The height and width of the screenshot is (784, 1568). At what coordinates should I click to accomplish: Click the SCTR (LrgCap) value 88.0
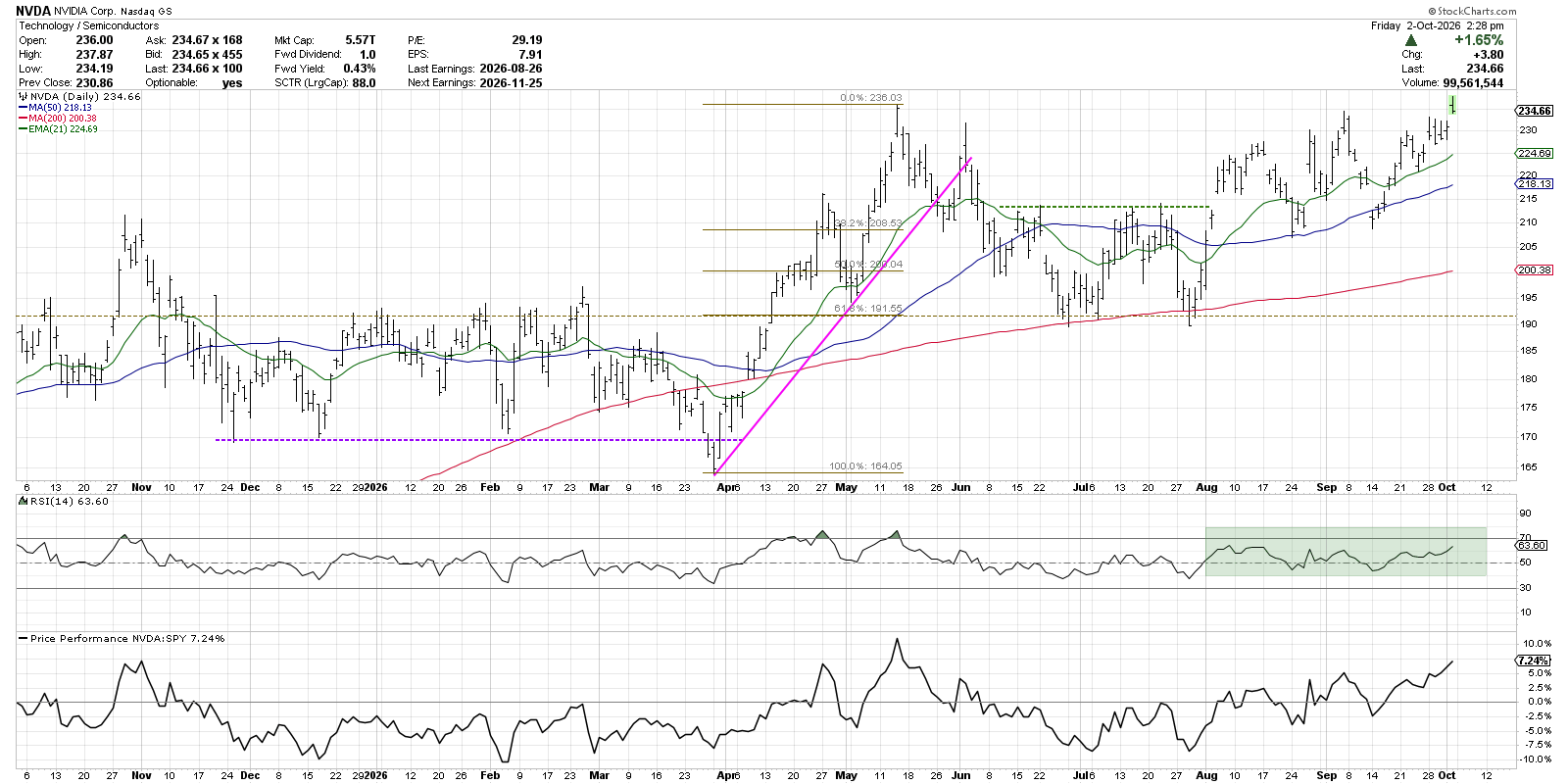click(364, 83)
